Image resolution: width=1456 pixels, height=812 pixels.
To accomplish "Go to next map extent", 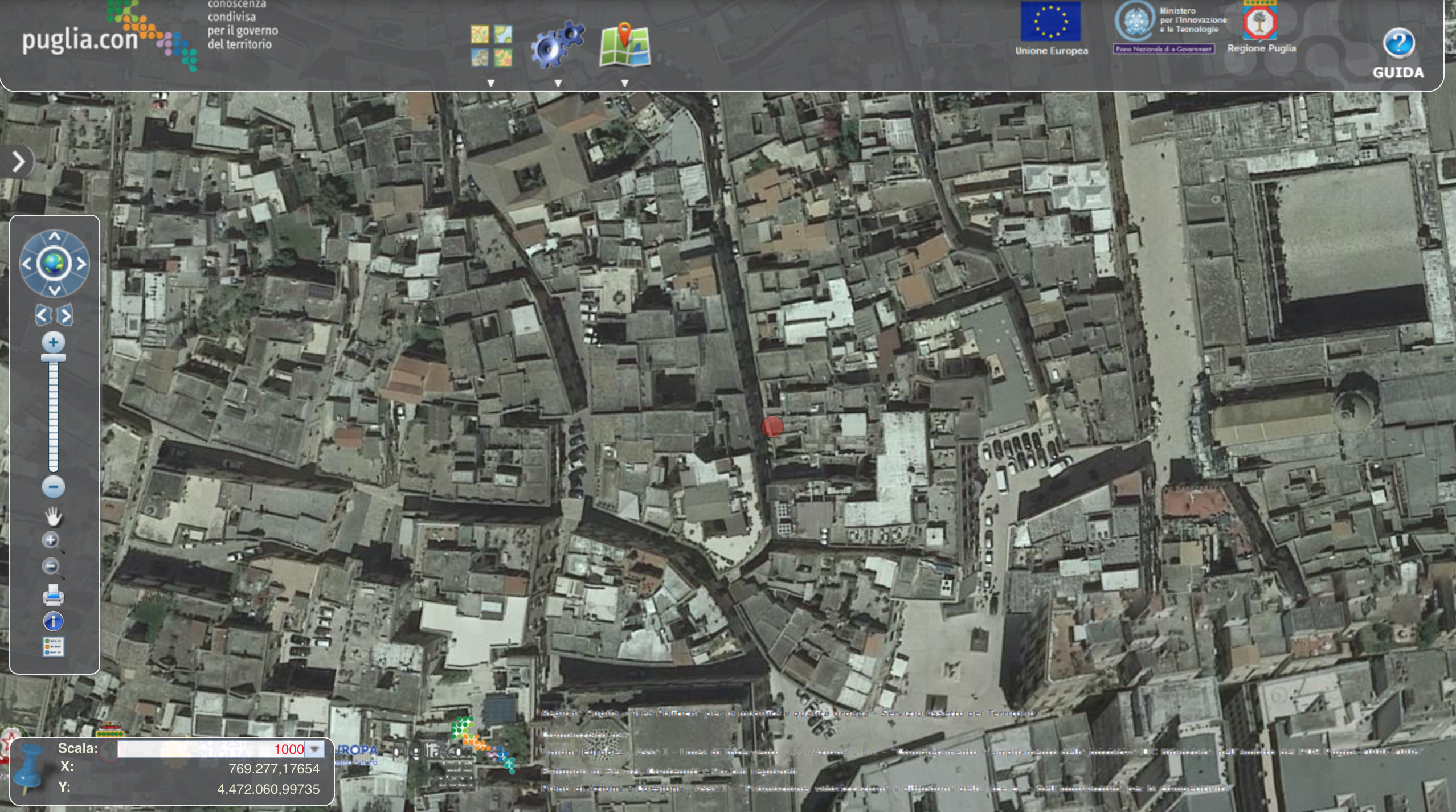I will point(64,314).
